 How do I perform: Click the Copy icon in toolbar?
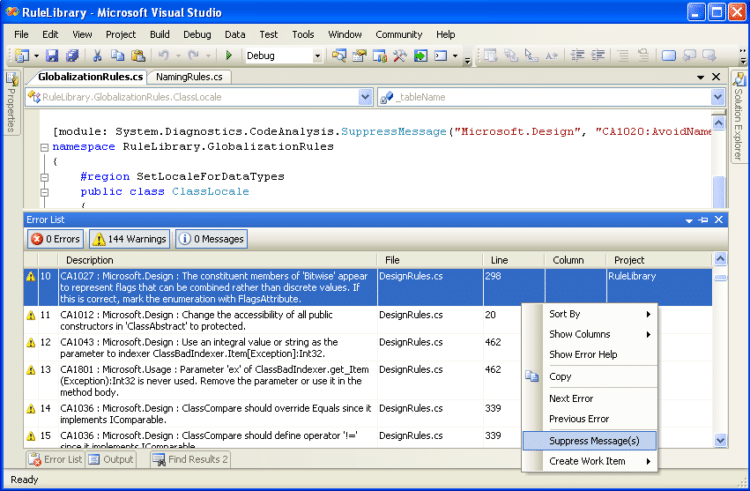coord(117,56)
